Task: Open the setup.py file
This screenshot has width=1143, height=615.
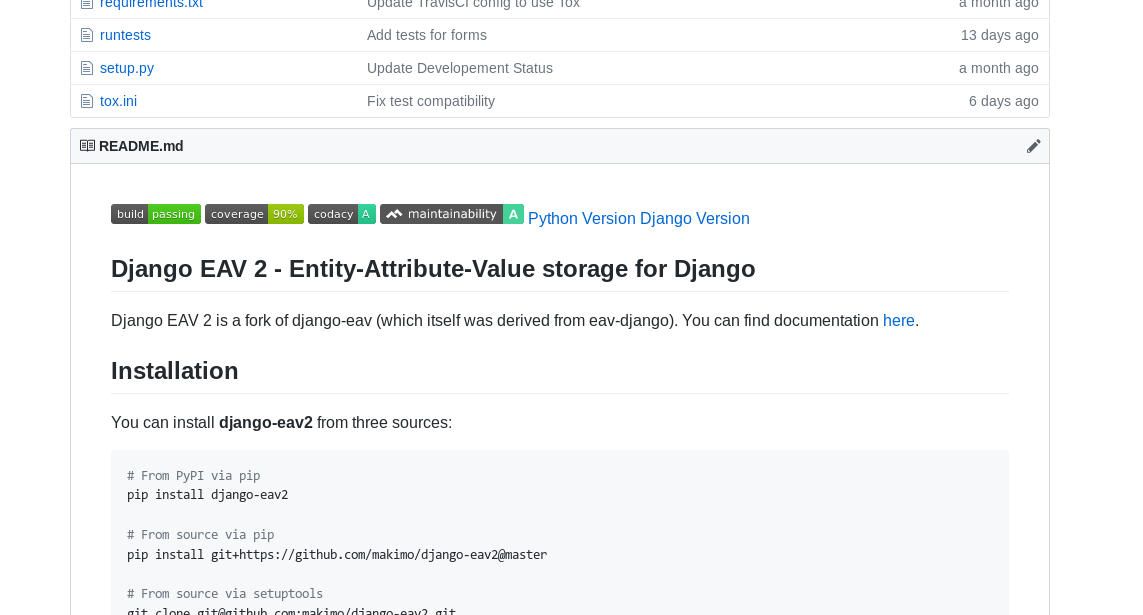Action: [x=127, y=68]
